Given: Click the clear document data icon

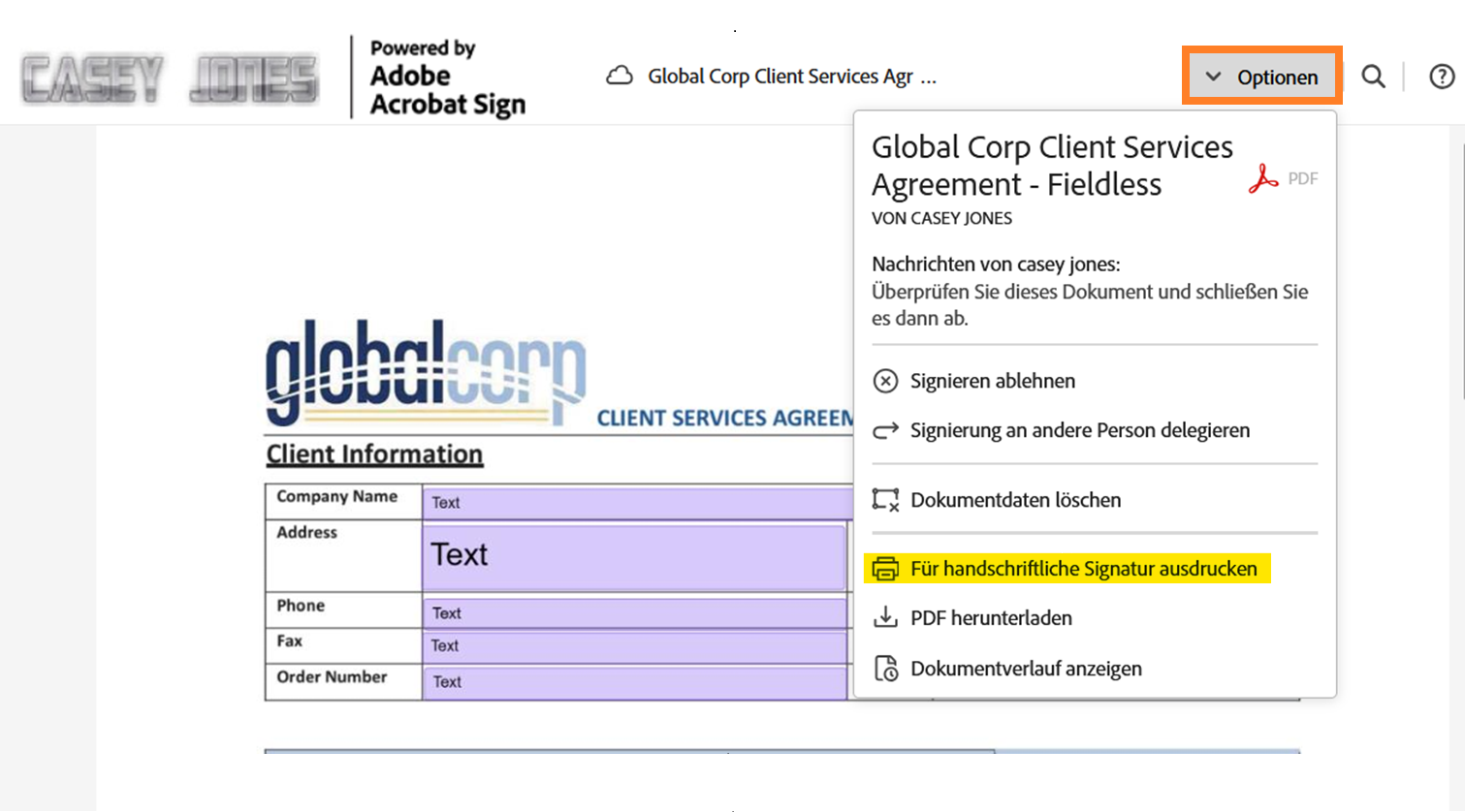Looking at the screenshot, I should [x=885, y=500].
